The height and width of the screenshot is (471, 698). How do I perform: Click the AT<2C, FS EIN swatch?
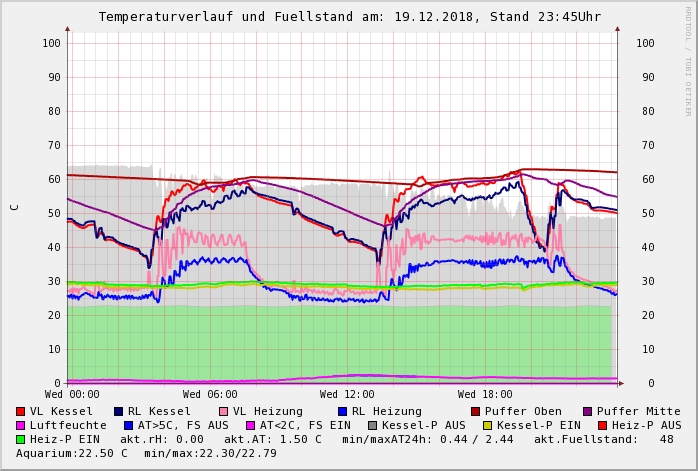click(250, 425)
